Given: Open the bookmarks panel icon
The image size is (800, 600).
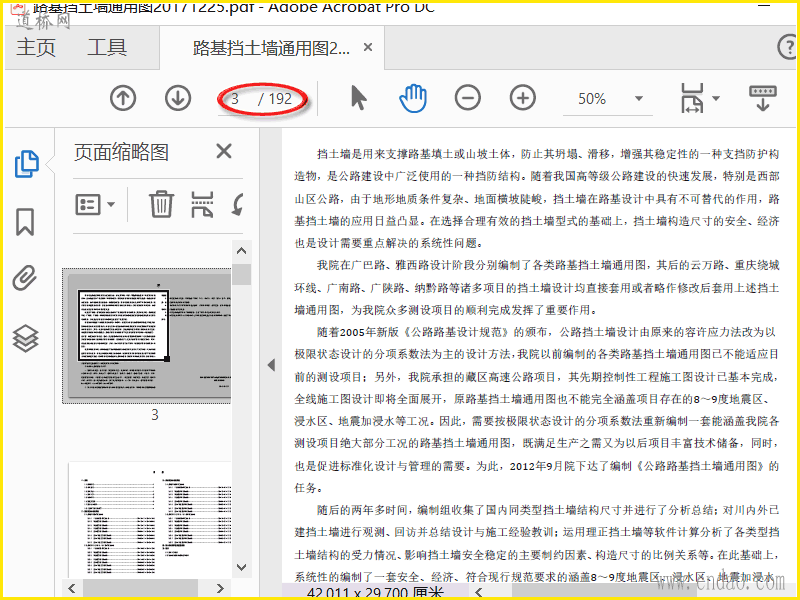Looking at the screenshot, I should tap(25, 221).
